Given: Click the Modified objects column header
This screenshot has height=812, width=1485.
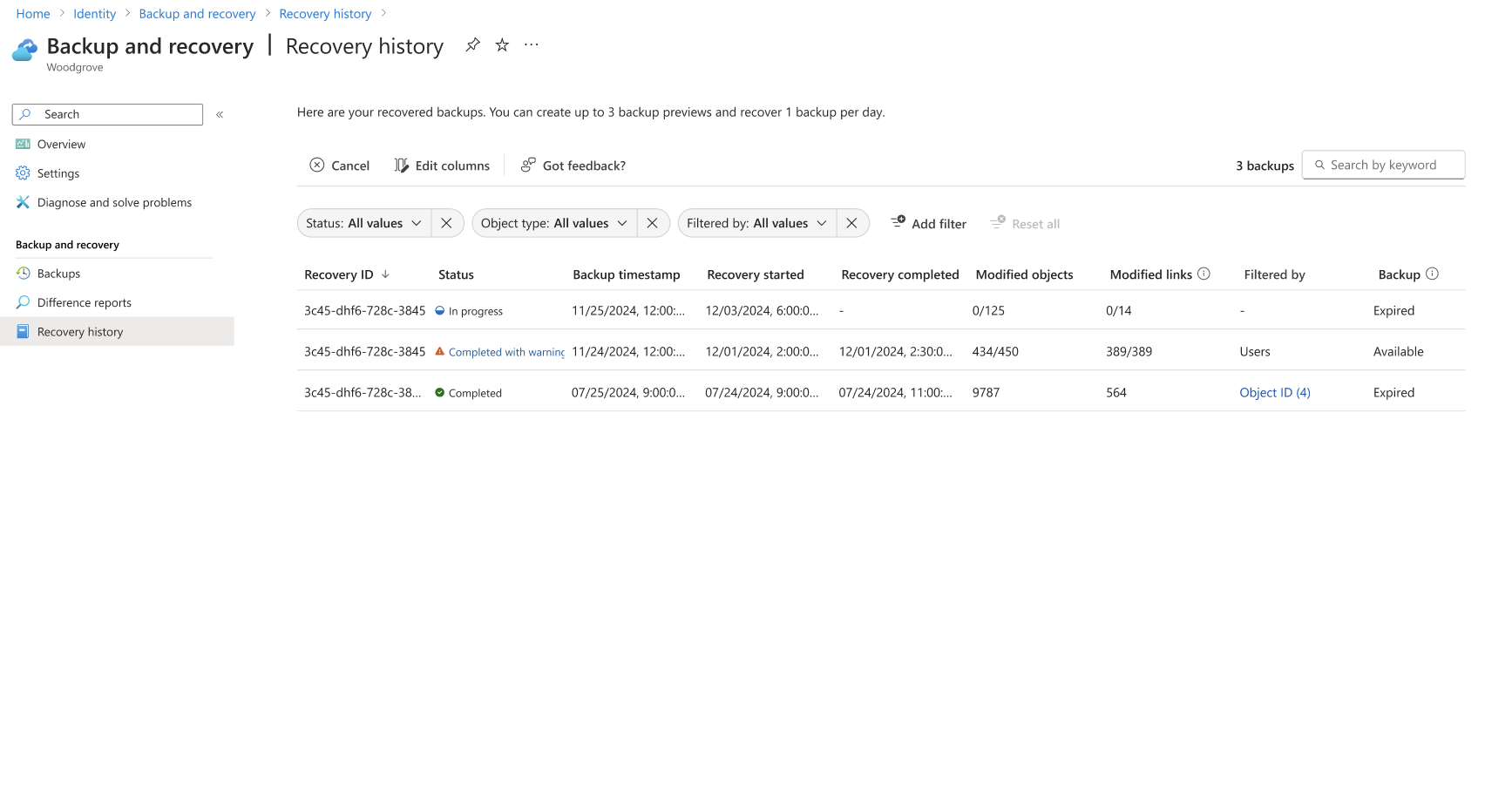Looking at the screenshot, I should [x=1024, y=274].
